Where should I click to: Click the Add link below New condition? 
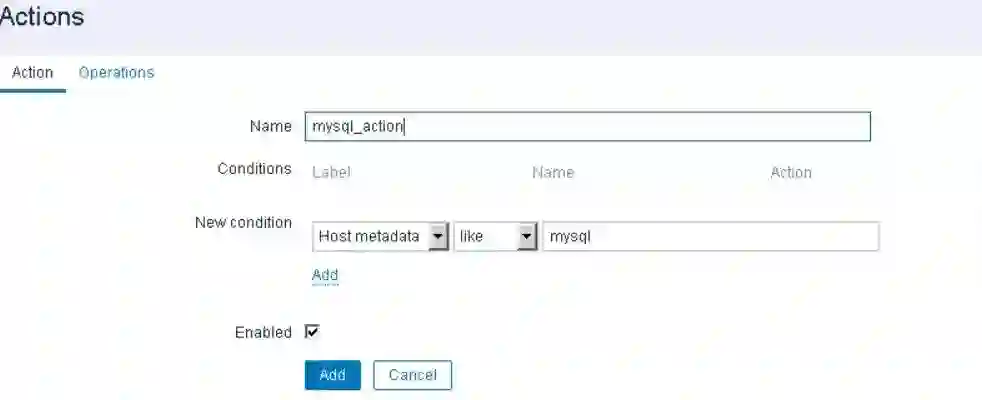tap(325, 275)
